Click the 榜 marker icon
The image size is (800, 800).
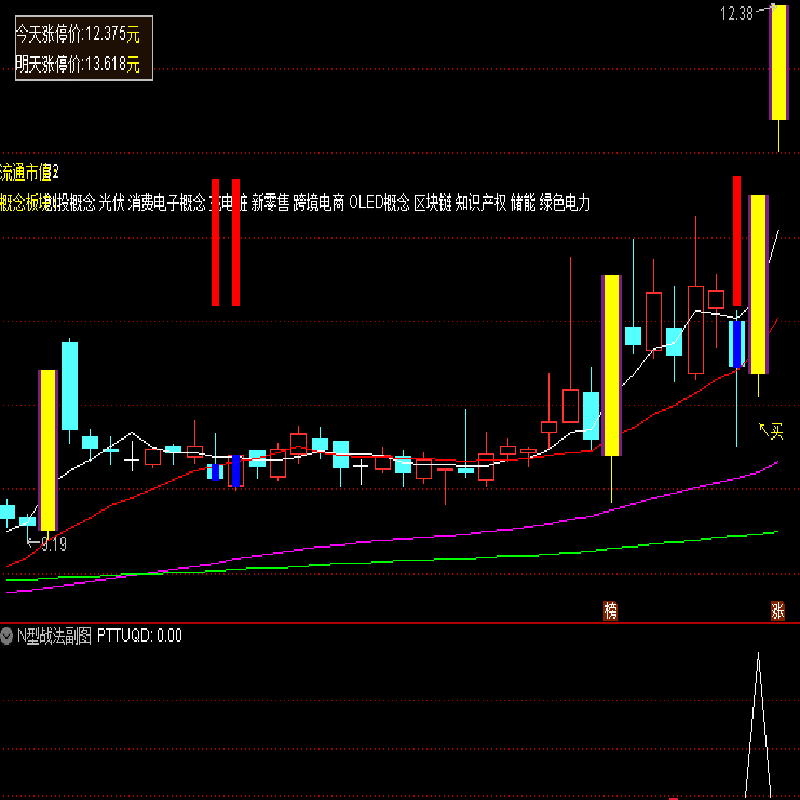[610, 610]
